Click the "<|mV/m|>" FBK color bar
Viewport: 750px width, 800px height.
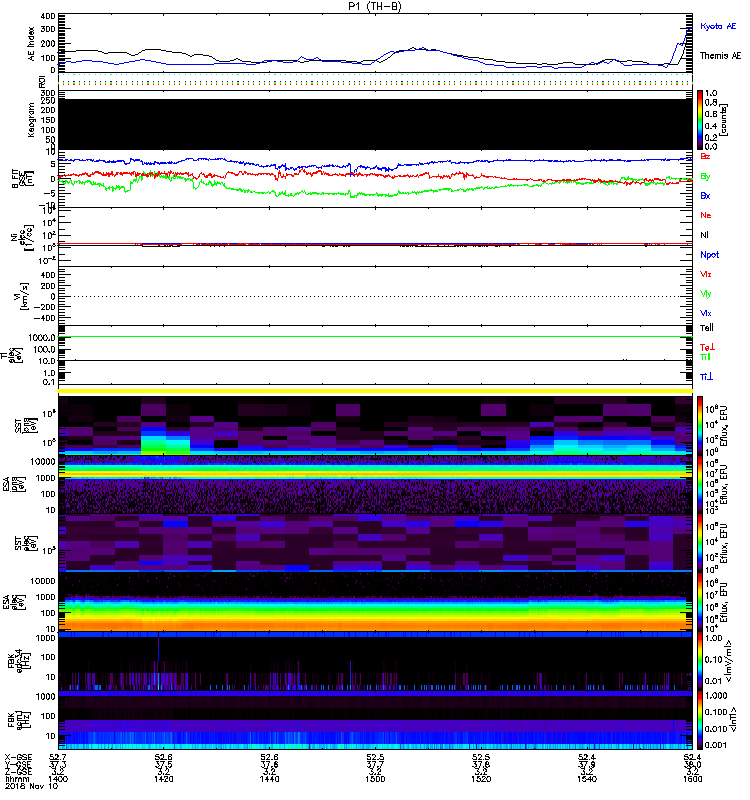coord(700,662)
